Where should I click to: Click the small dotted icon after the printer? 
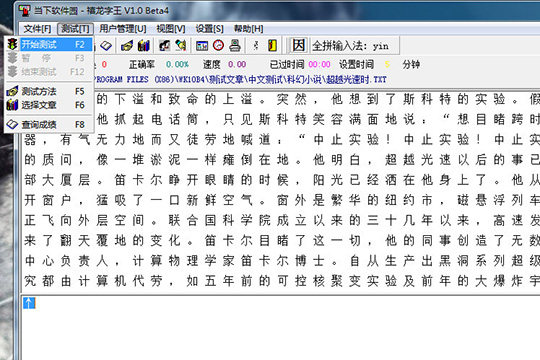coord(256,45)
